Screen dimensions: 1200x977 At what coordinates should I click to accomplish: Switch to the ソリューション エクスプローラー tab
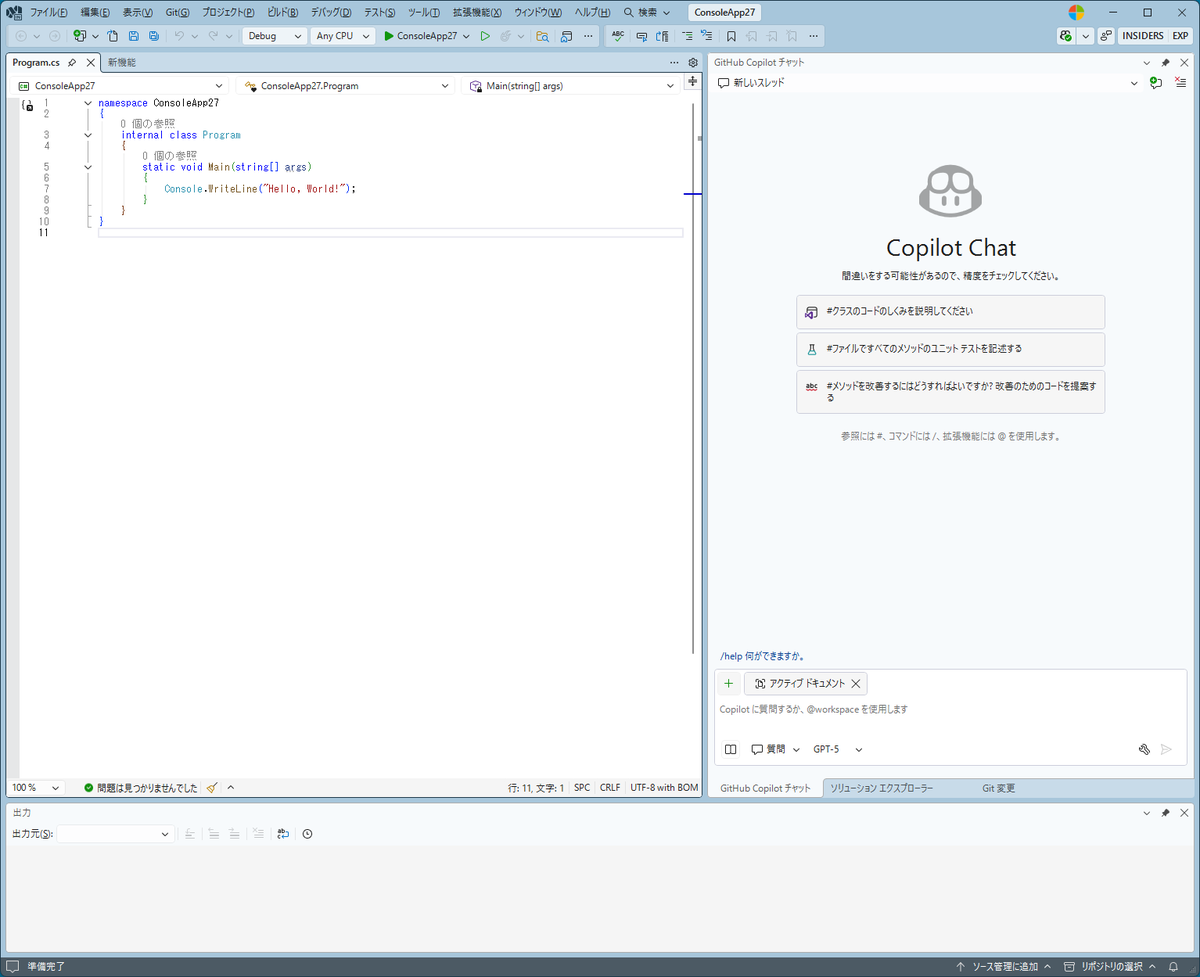(880, 788)
